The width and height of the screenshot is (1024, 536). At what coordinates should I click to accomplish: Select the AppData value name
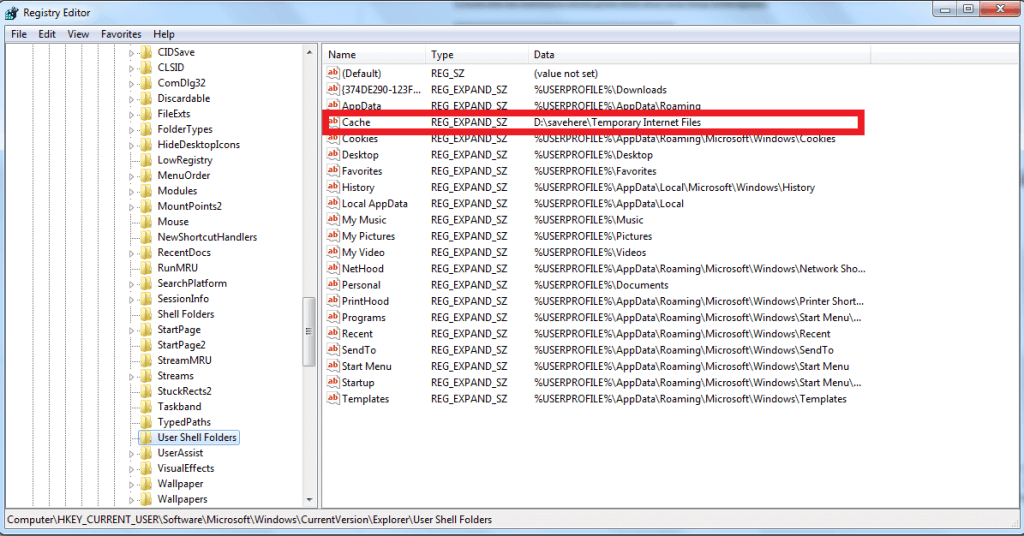pos(361,106)
